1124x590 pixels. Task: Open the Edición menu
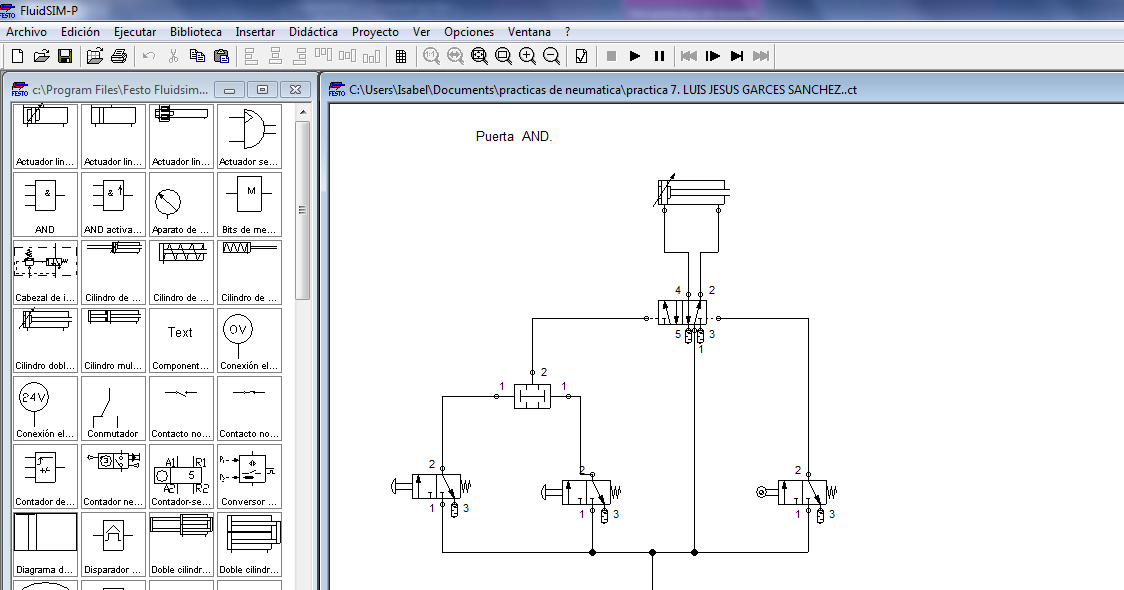click(x=80, y=32)
